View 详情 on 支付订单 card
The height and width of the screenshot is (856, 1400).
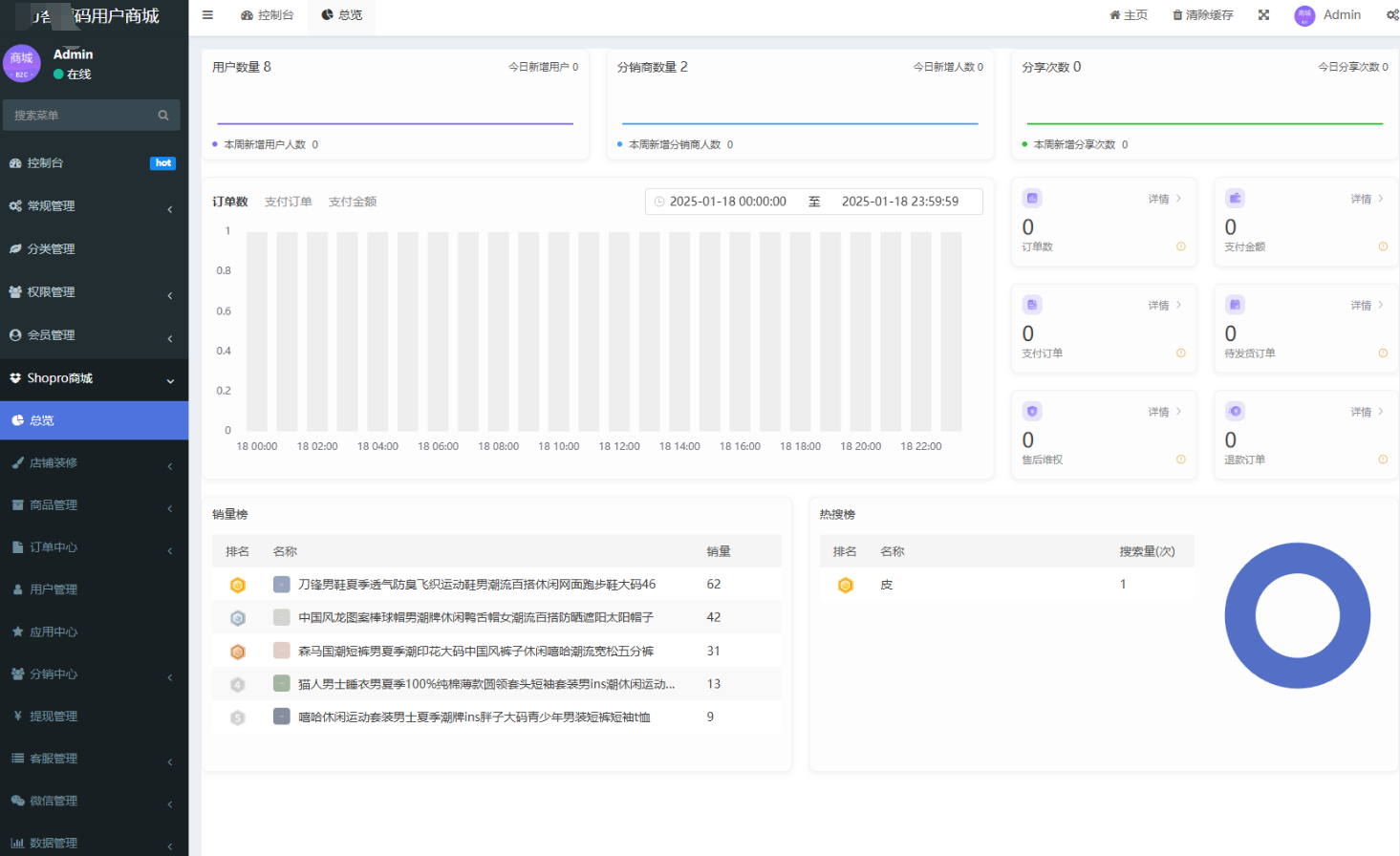[x=1165, y=306]
